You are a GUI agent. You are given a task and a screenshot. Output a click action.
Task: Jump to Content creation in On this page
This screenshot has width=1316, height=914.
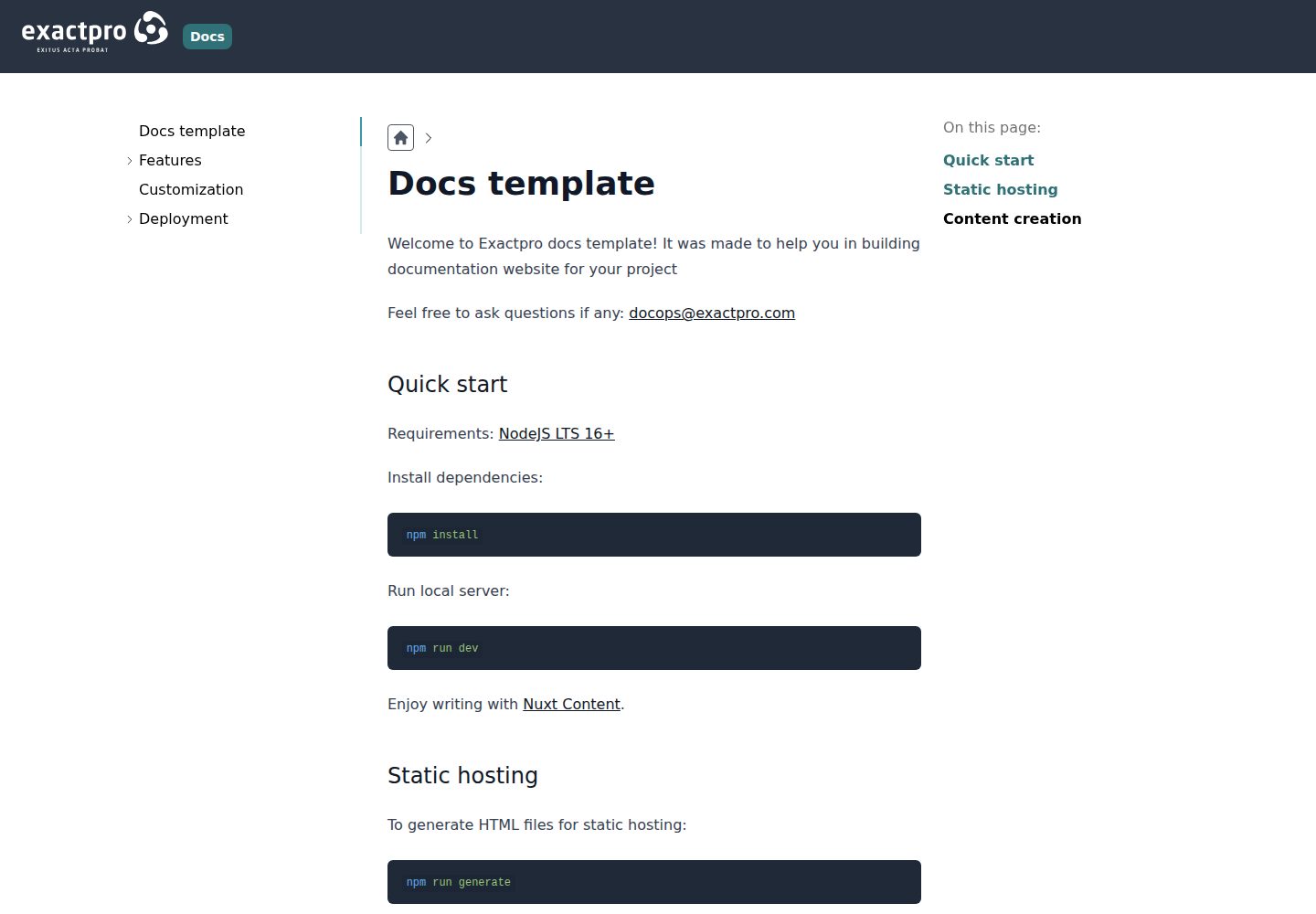(1012, 218)
